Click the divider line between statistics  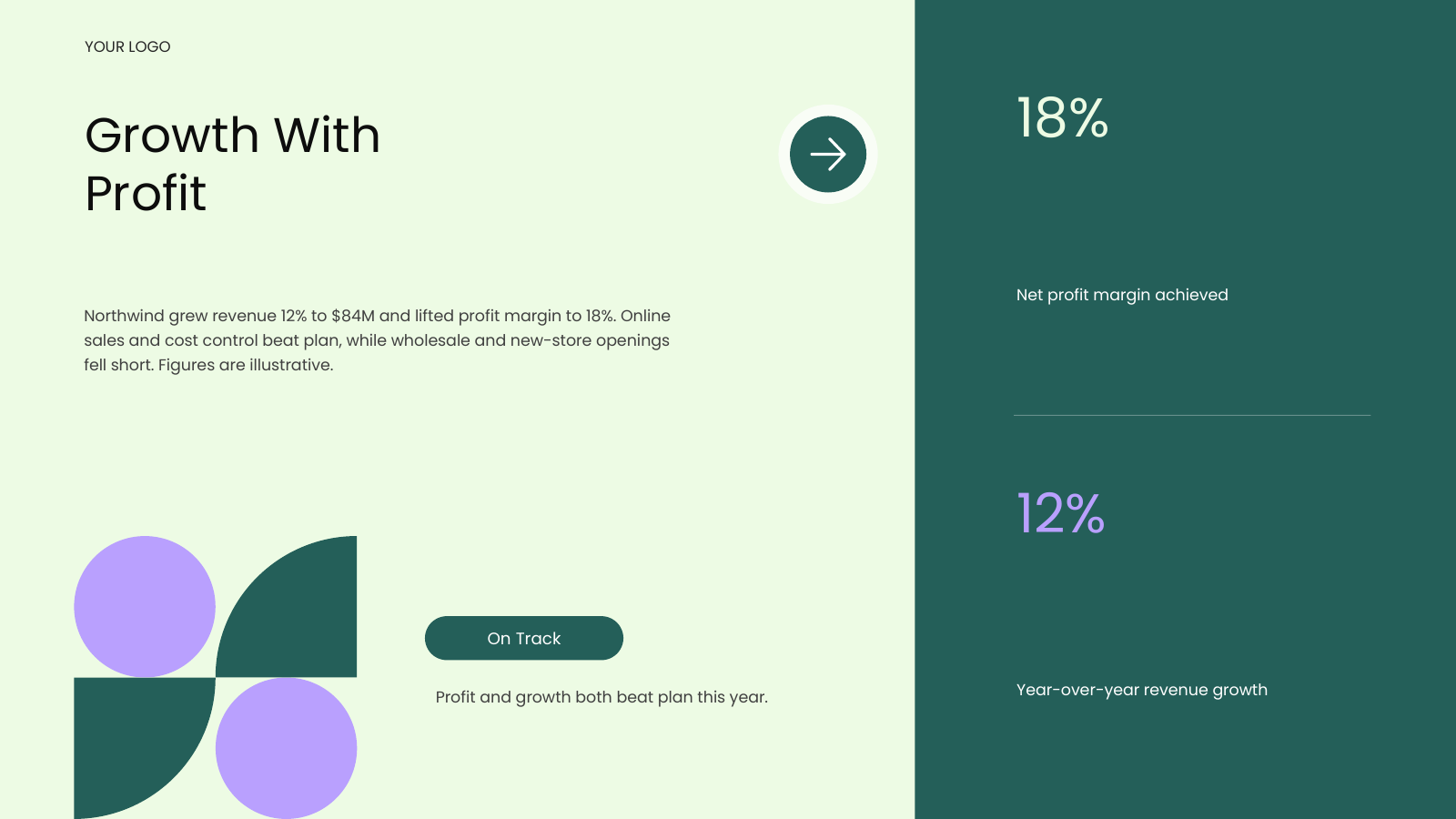click(x=1192, y=415)
